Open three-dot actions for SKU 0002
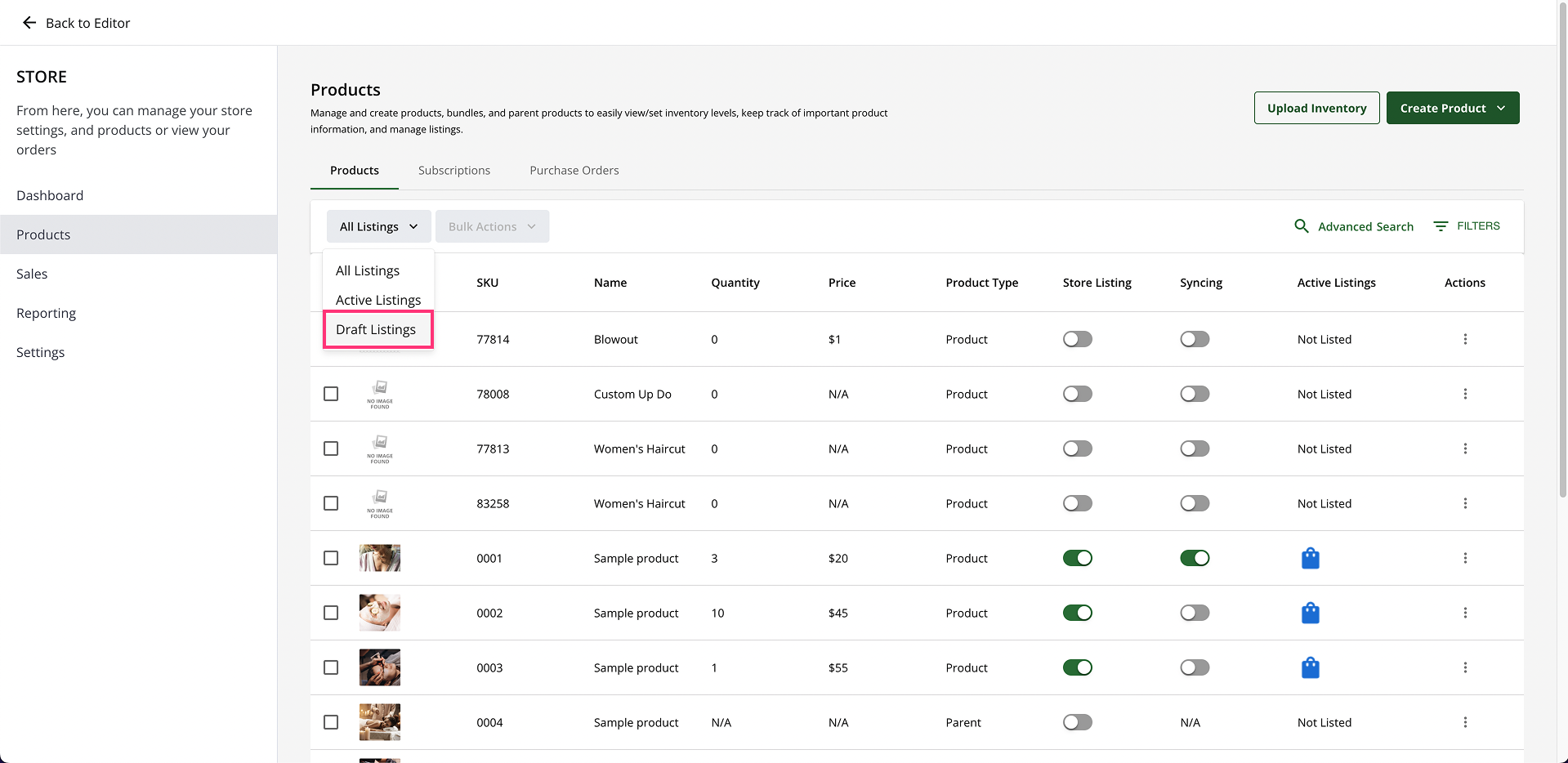1568x763 pixels. (x=1465, y=613)
